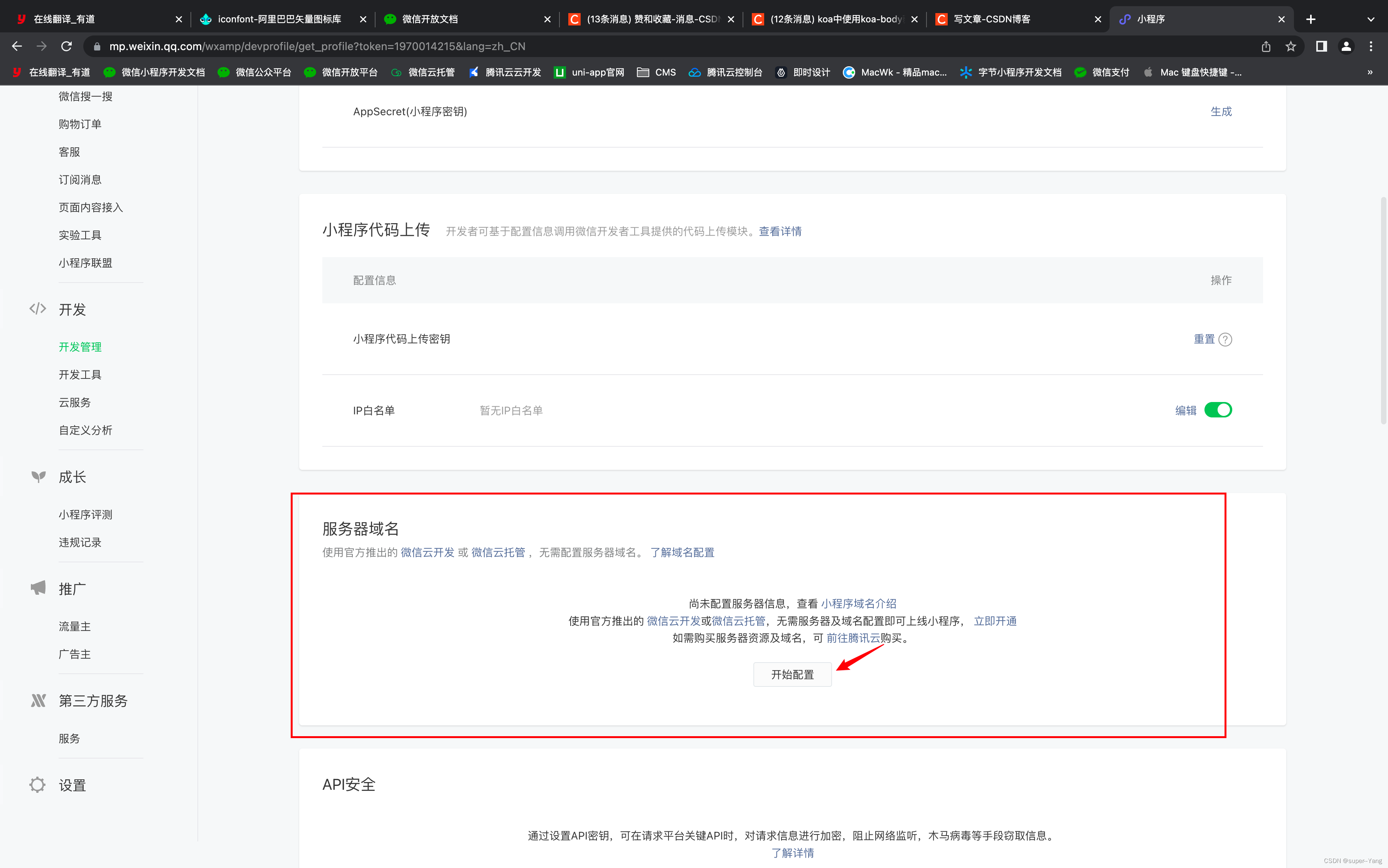Image resolution: width=1388 pixels, height=868 pixels.
Task: Select 开发工具 in the sidebar
Action: [x=80, y=374]
